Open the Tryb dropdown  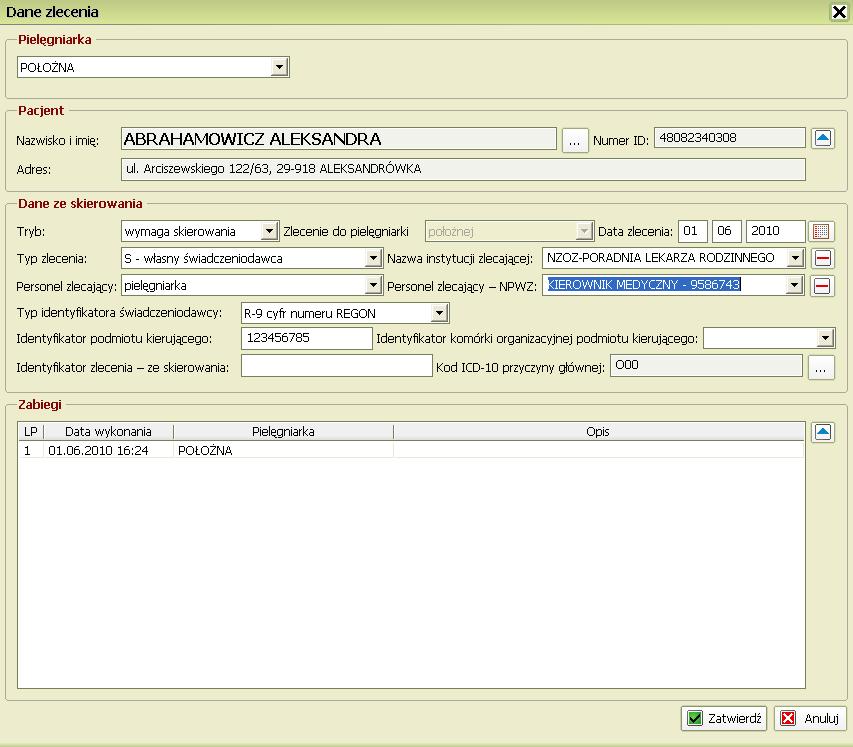pyautogui.click(x=269, y=231)
